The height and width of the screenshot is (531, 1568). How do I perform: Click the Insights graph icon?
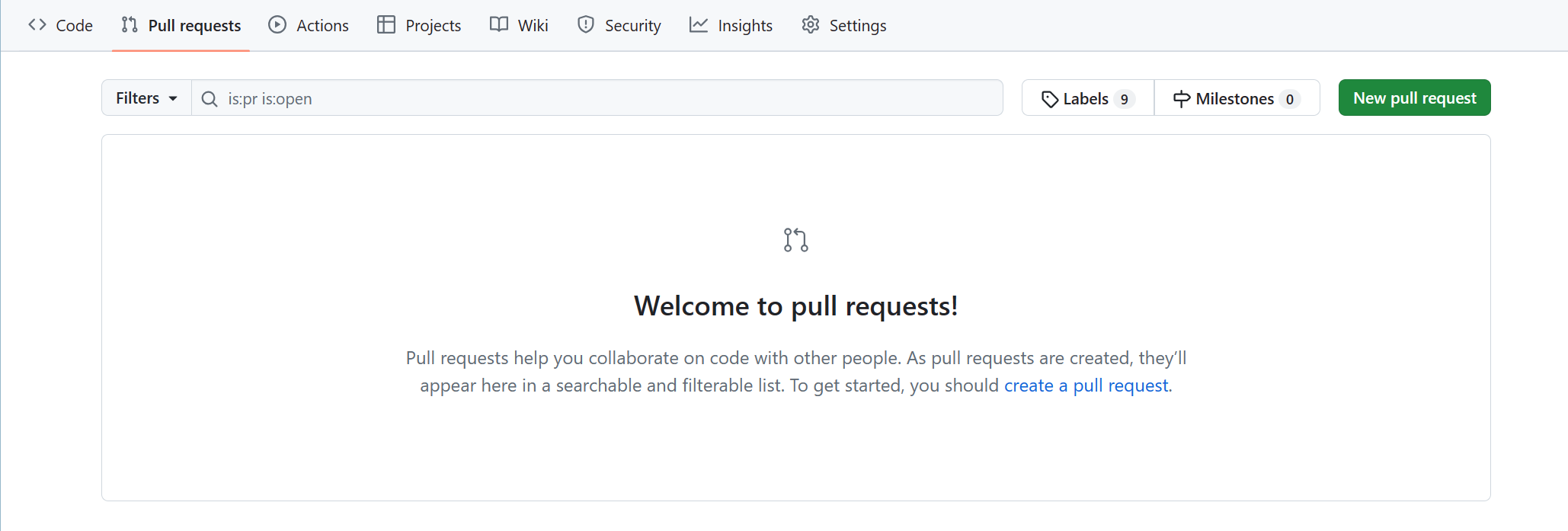699,25
